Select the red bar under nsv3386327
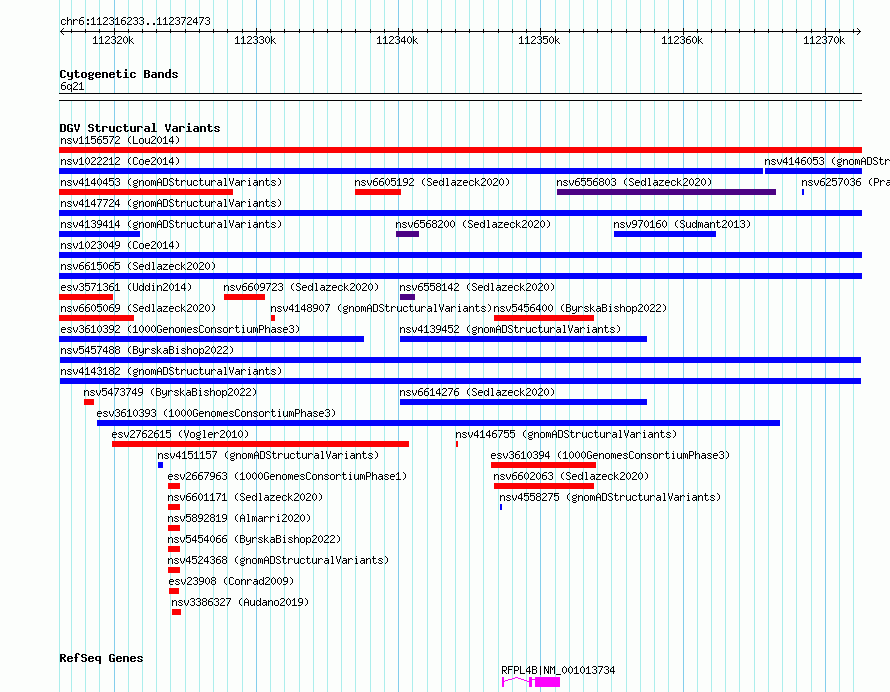 tap(177, 612)
